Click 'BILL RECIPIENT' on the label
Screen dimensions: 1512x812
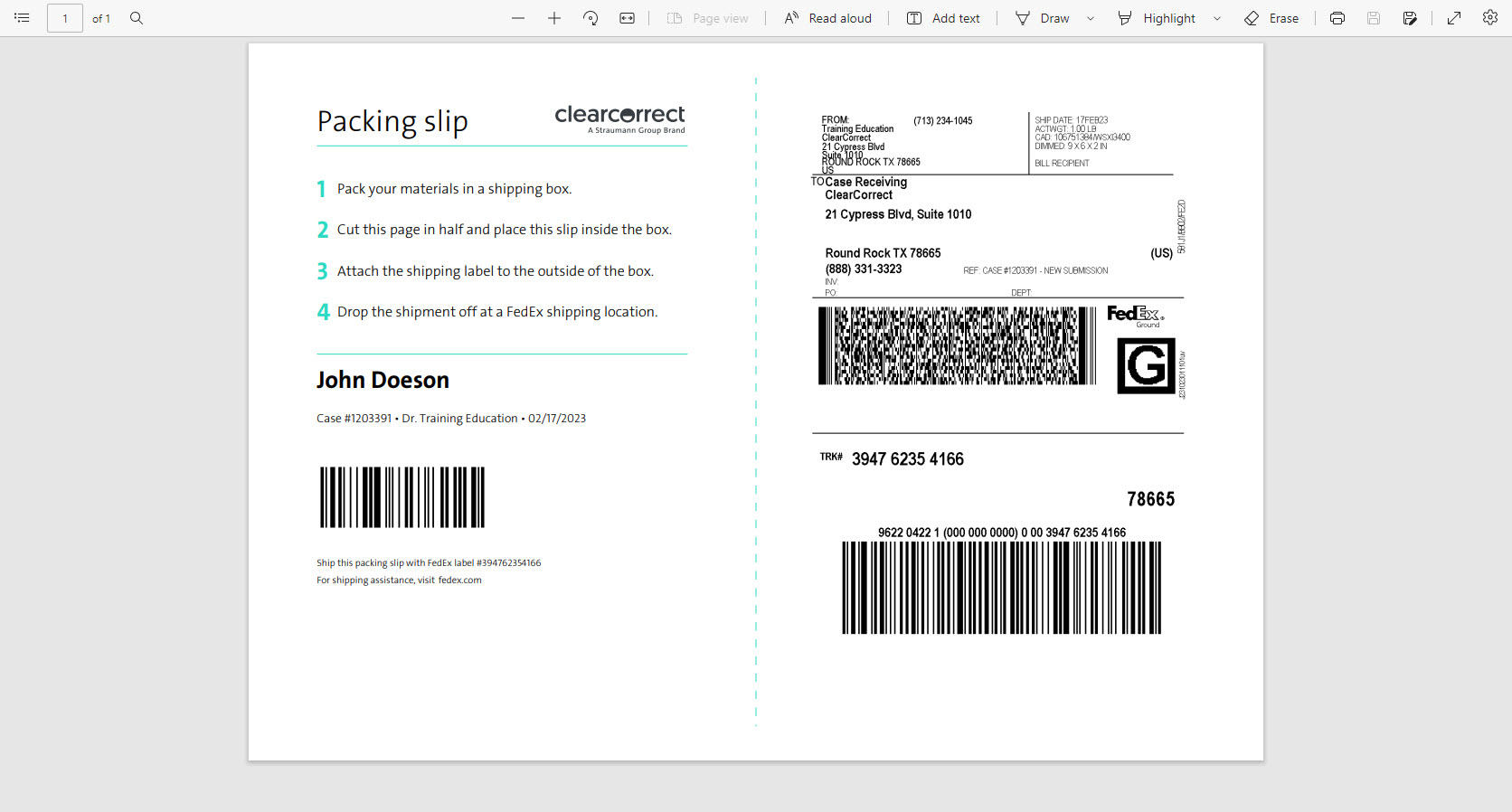click(1062, 164)
